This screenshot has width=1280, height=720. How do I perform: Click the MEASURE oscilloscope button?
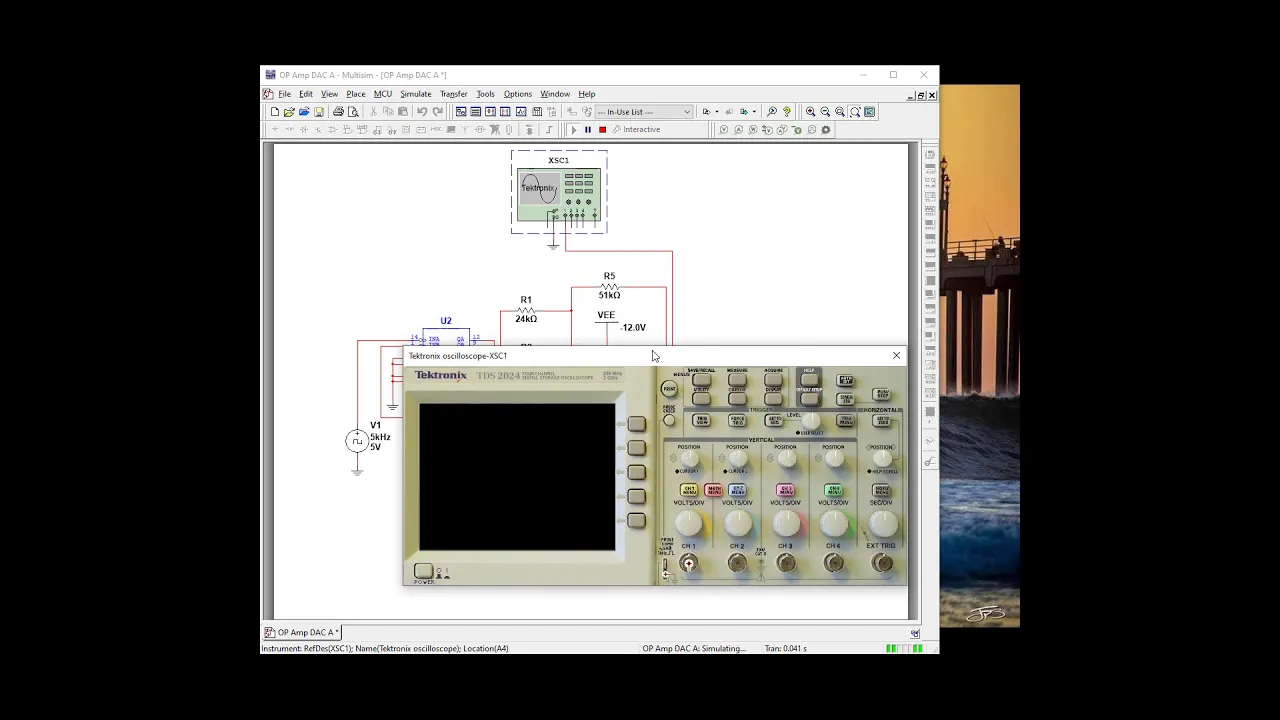(737, 380)
